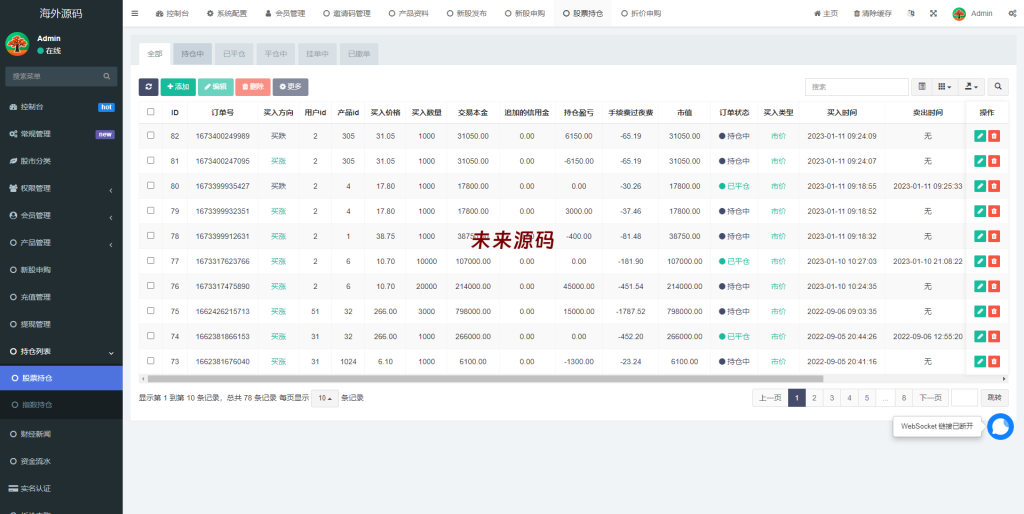1024x514 pixels.
Task: Check the box for row ID 80
Action: coord(151,185)
